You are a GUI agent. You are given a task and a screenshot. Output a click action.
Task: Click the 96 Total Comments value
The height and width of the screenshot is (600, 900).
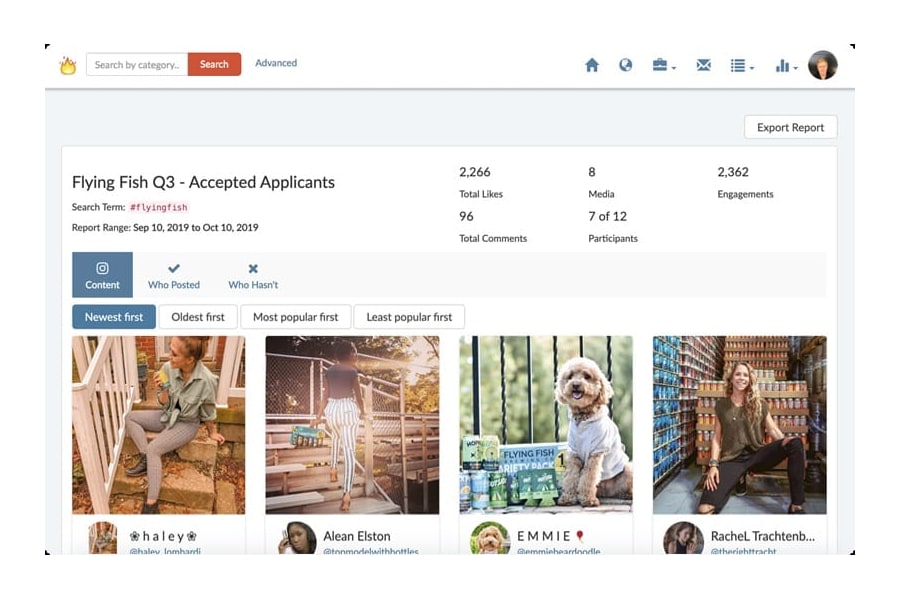coord(466,216)
